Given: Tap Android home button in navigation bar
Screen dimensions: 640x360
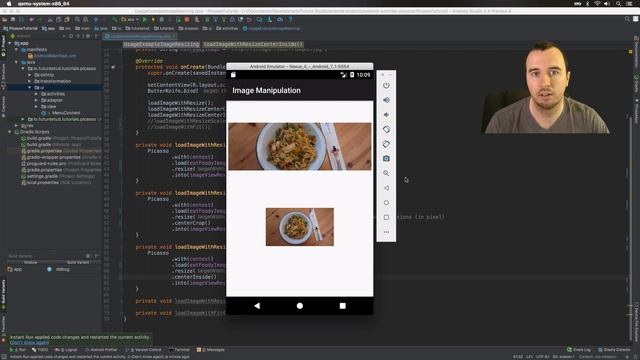Looking at the screenshot, I should coord(300,306).
